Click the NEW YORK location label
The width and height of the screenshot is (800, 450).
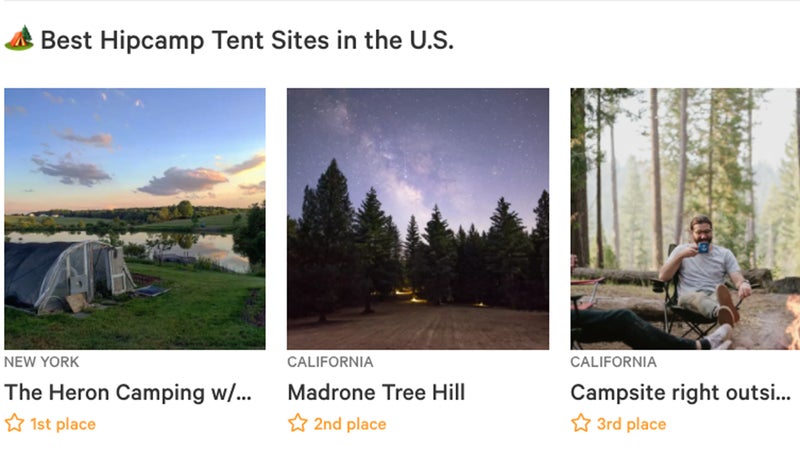pos(41,362)
